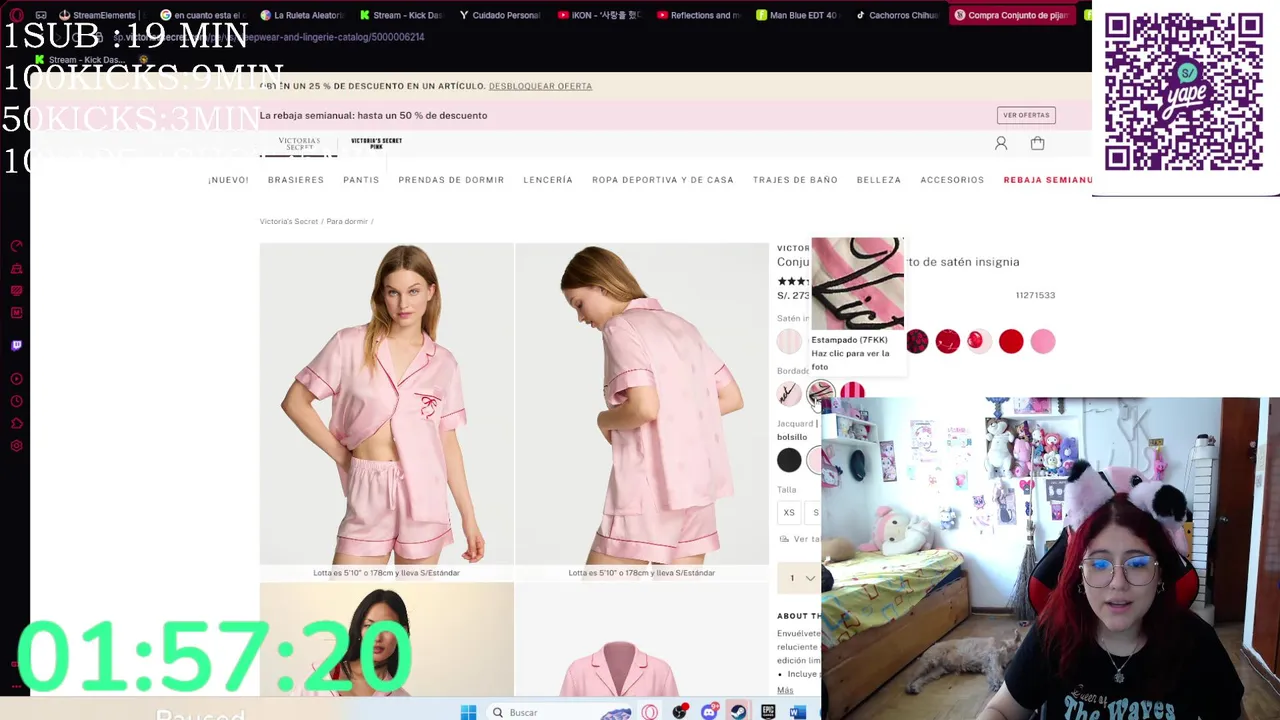The height and width of the screenshot is (720, 1280).
Task: Click the fabric close-up preview popup
Action: click(x=857, y=284)
